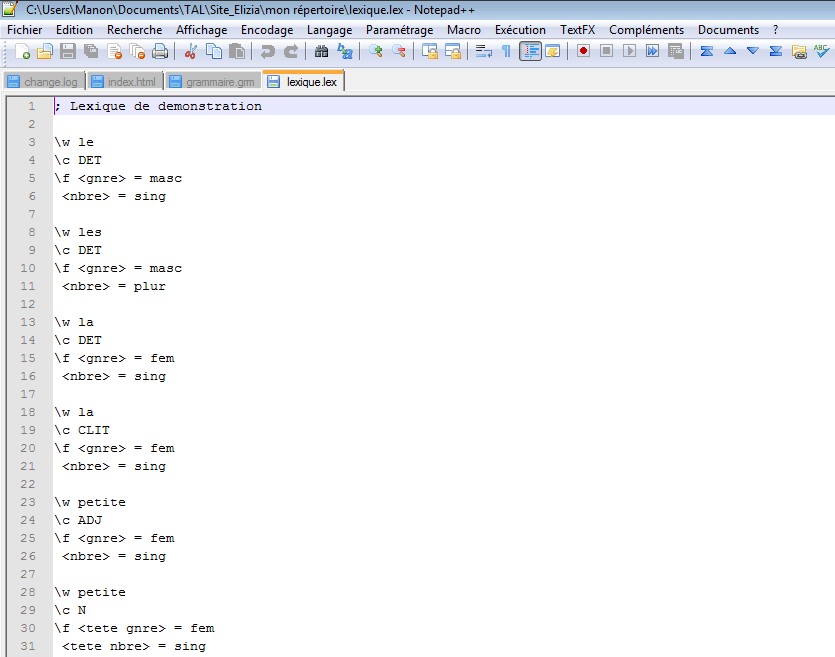Save the current recorded macro

(x=676, y=51)
